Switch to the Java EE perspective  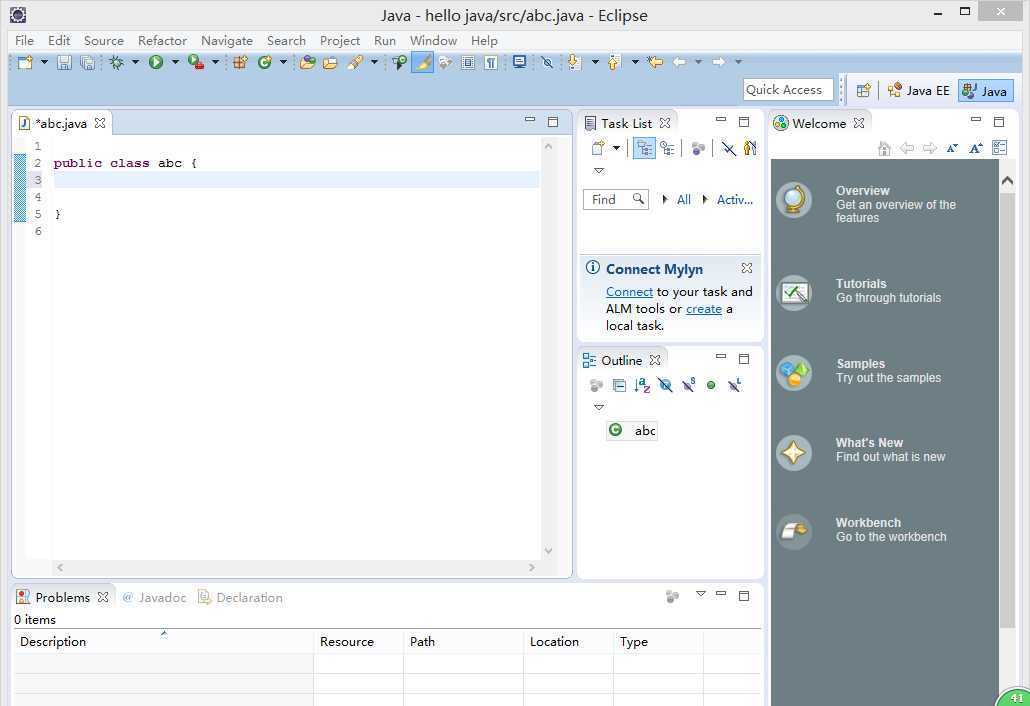tap(918, 91)
